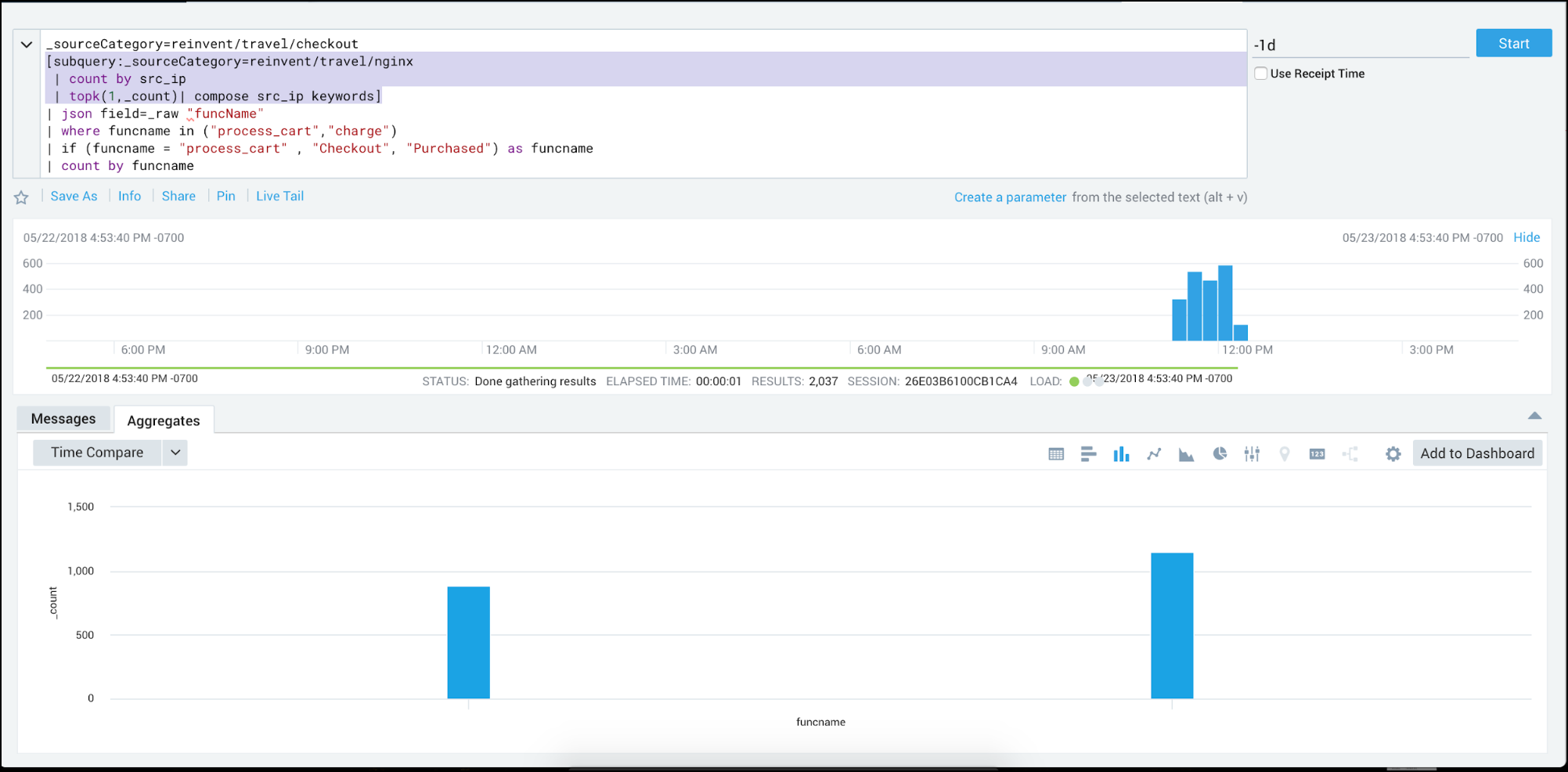This screenshot has width=1568, height=772.
Task: Collapse the search query editor
Action: coord(26,43)
